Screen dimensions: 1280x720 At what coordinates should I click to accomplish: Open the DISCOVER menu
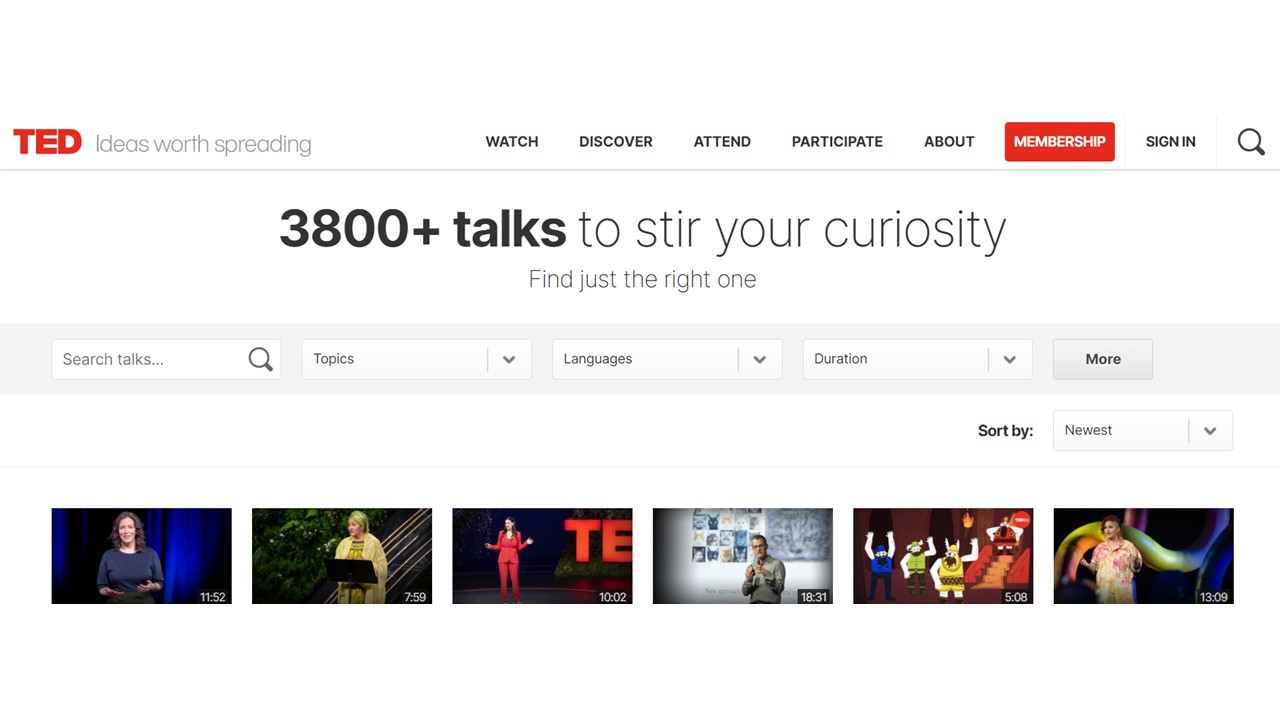615,142
